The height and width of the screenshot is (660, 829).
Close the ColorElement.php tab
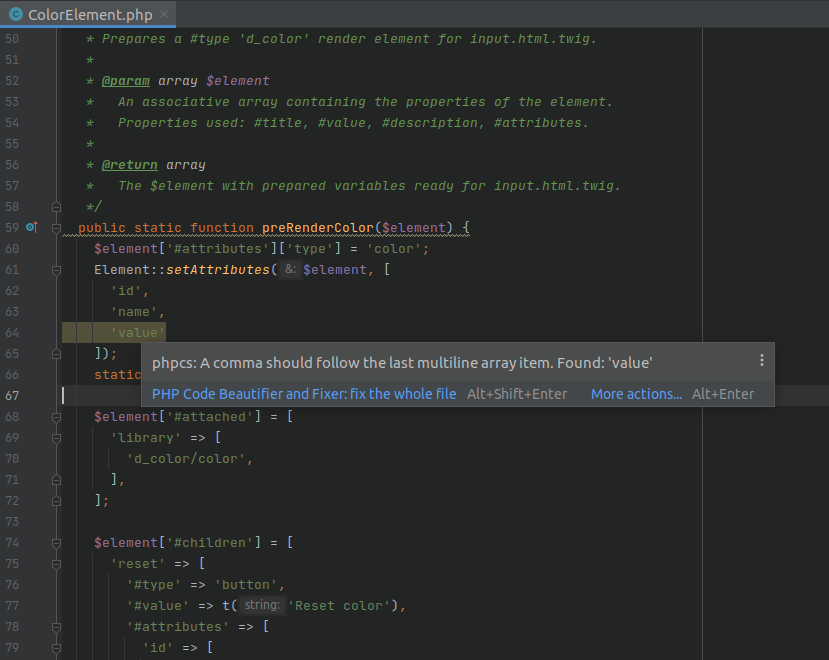pos(164,15)
